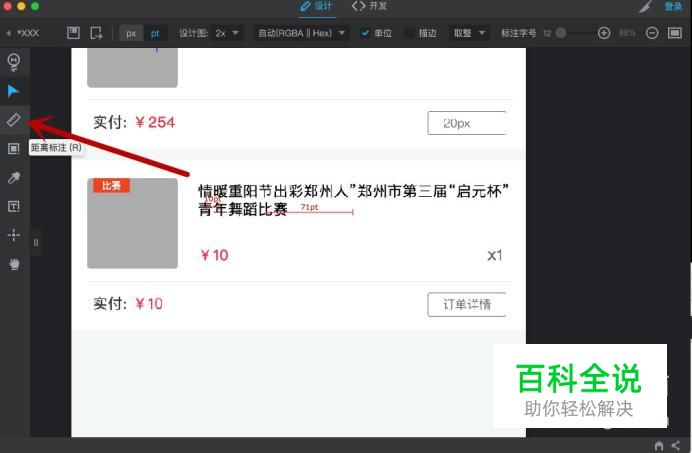Click the *XXX project name
Image resolution: width=692 pixels, height=453 pixels.
28,33
